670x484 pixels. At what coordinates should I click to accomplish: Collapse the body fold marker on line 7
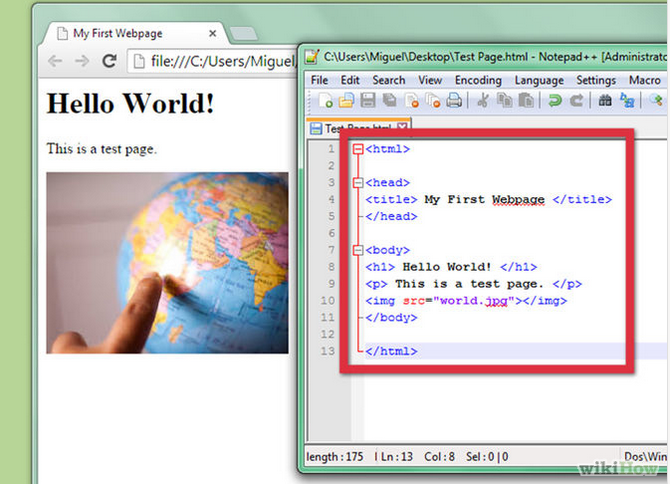358,250
